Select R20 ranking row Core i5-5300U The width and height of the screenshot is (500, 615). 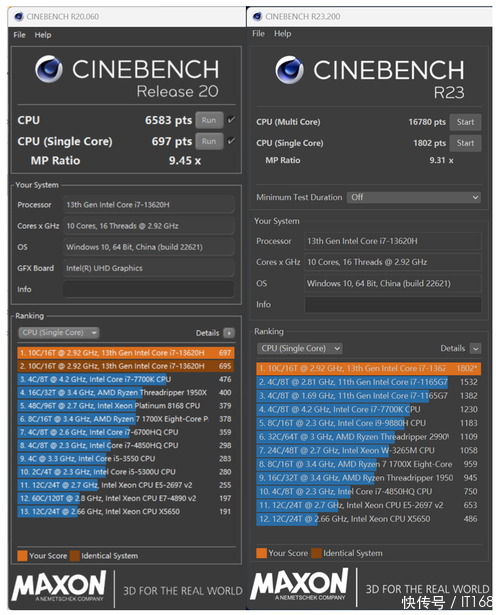126,472
